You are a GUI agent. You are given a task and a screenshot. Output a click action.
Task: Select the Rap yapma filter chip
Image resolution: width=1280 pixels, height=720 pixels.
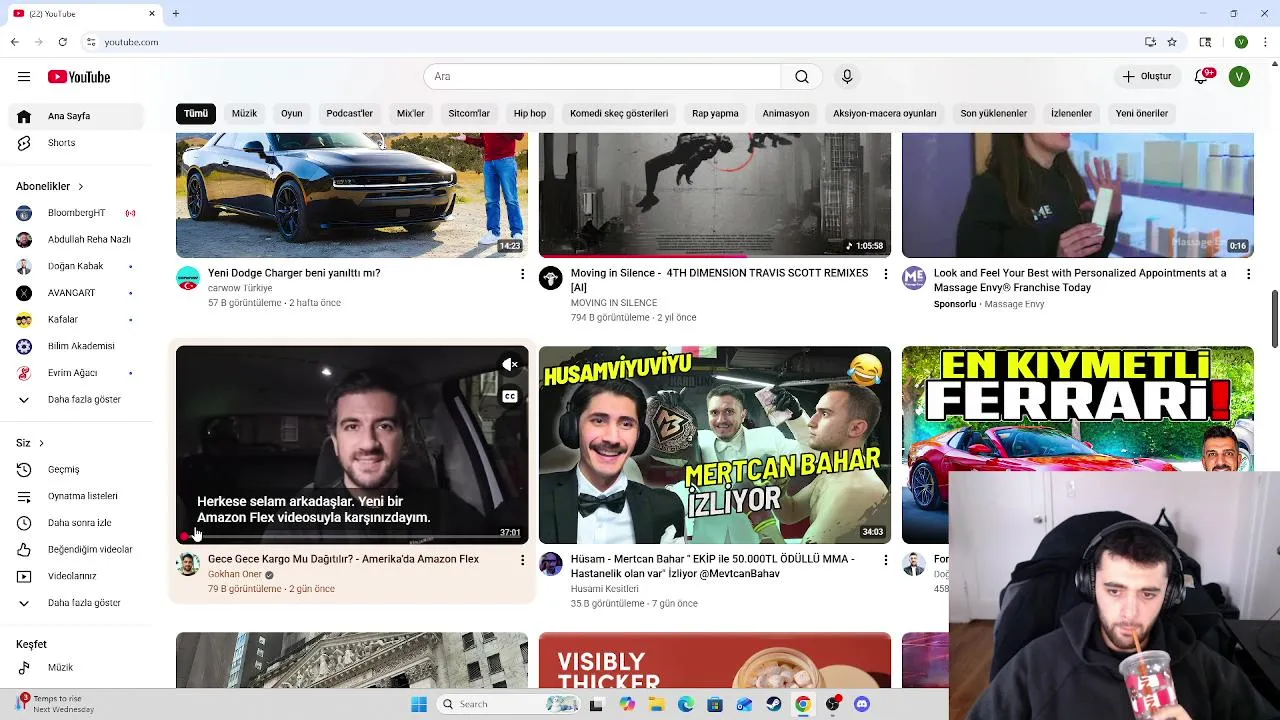[x=715, y=113]
